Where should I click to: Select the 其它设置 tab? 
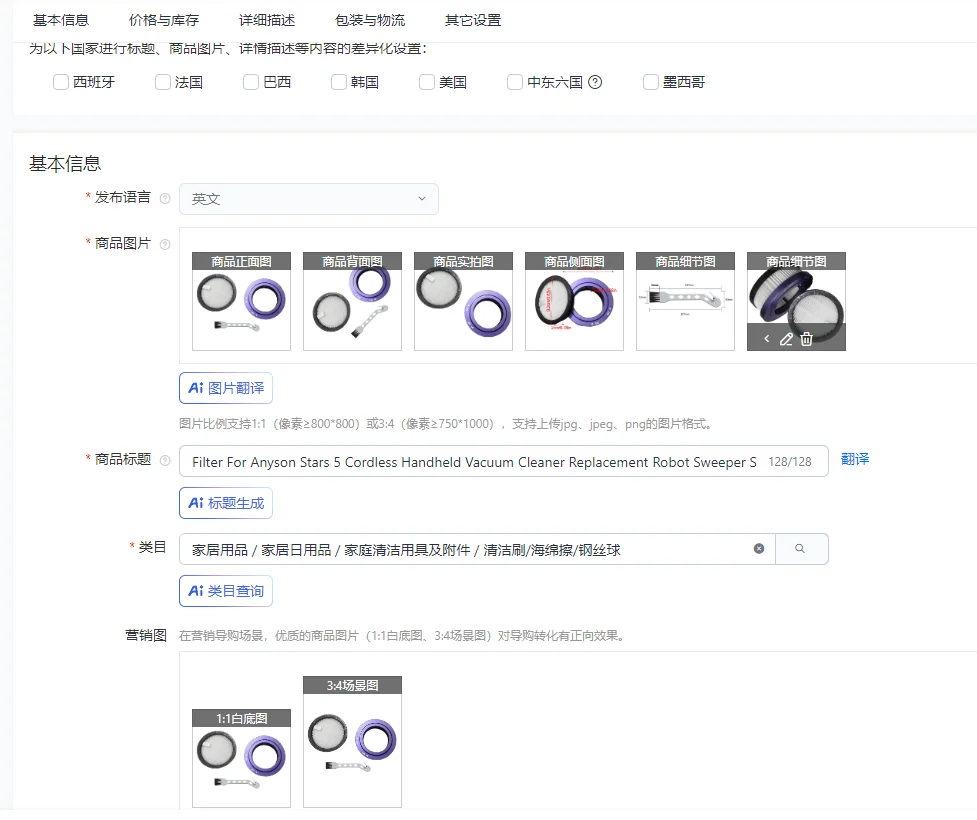473,21
